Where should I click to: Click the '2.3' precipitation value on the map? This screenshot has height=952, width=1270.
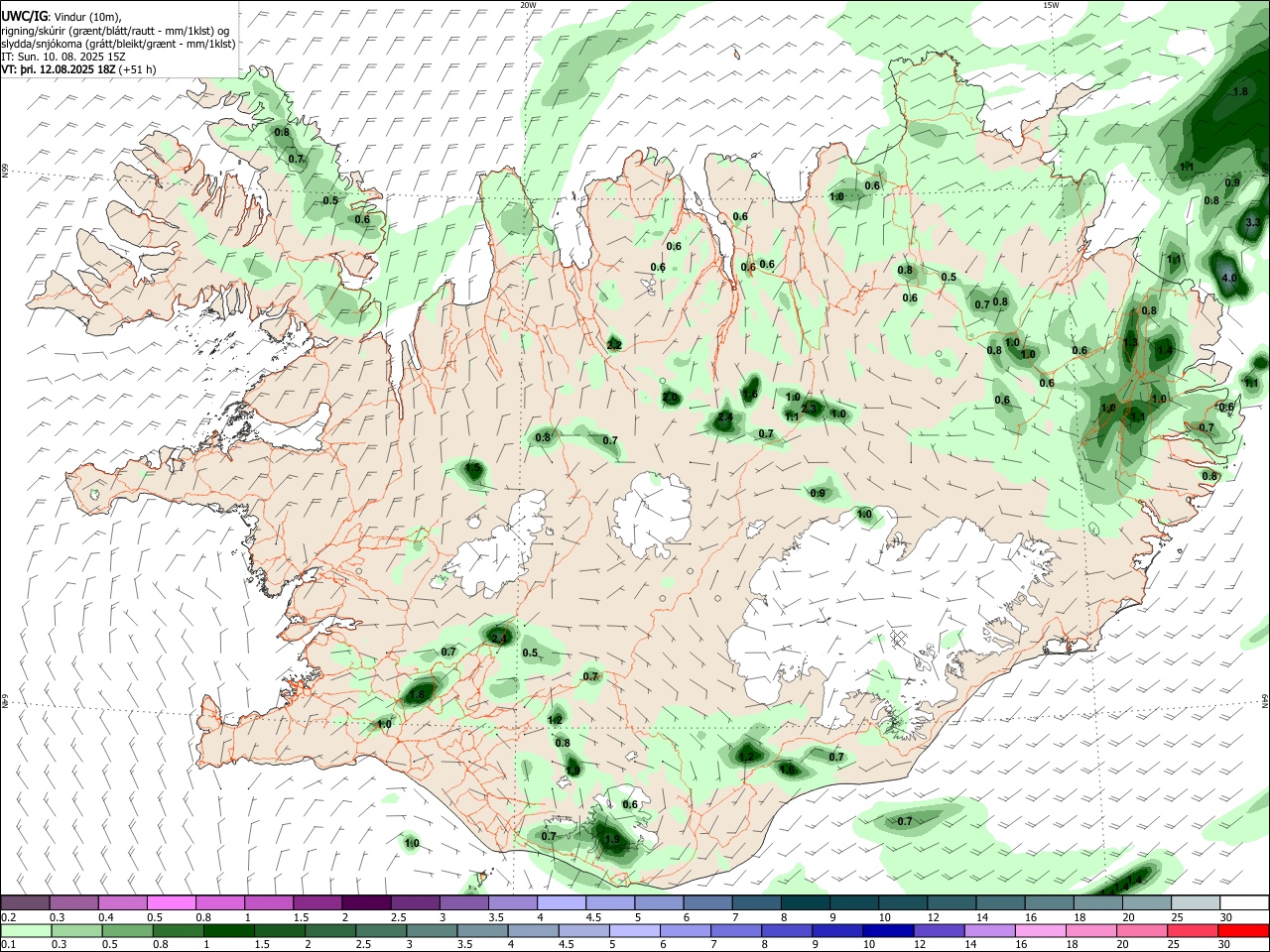(809, 408)
